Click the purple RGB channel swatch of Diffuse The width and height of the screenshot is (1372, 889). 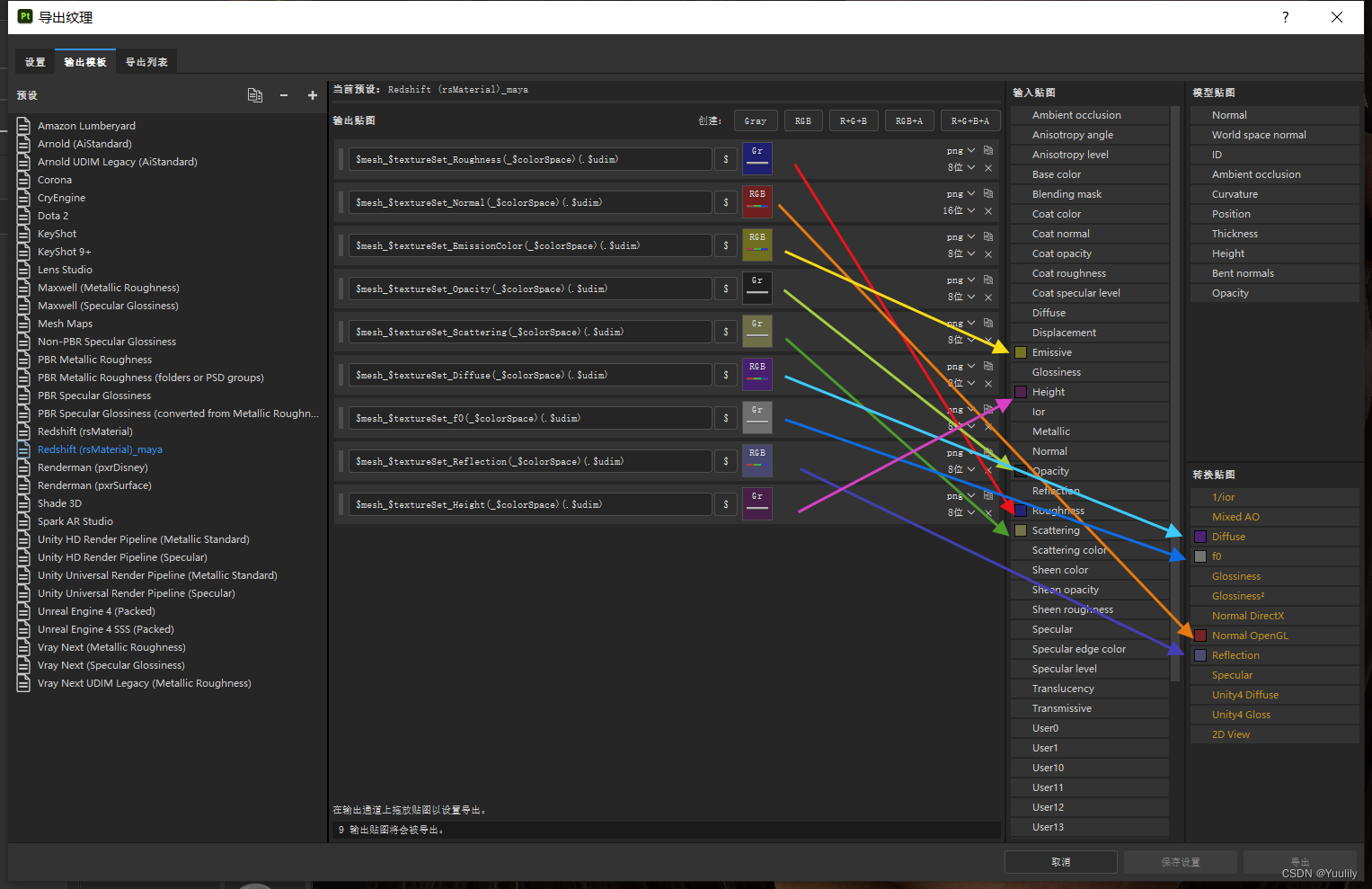757,374
